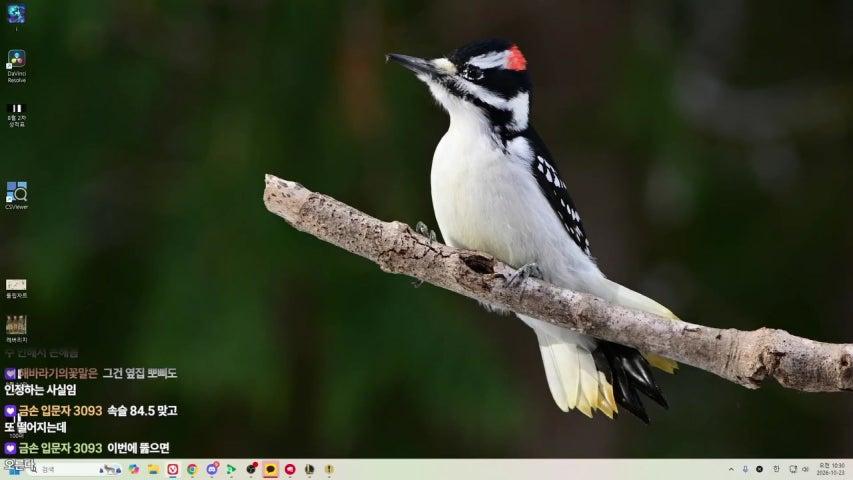Click chat text 인정하는 사실임
The image size is (853, 480).
[x=41, y=390]
